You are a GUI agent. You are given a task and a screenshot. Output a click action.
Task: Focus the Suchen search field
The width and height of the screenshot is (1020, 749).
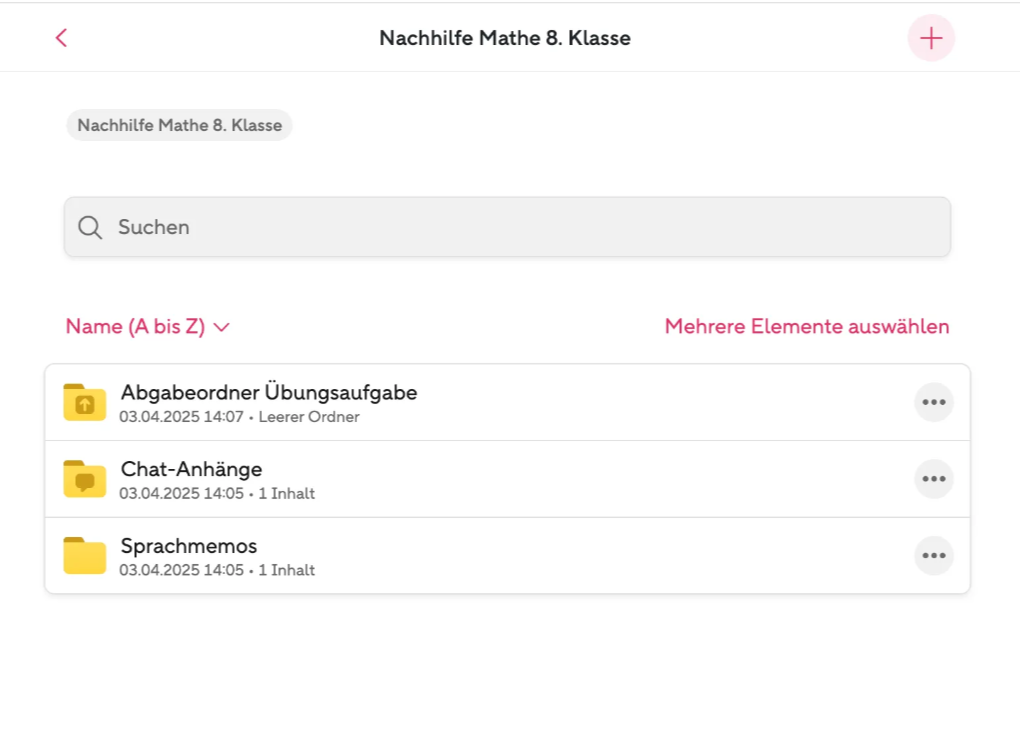507,227
